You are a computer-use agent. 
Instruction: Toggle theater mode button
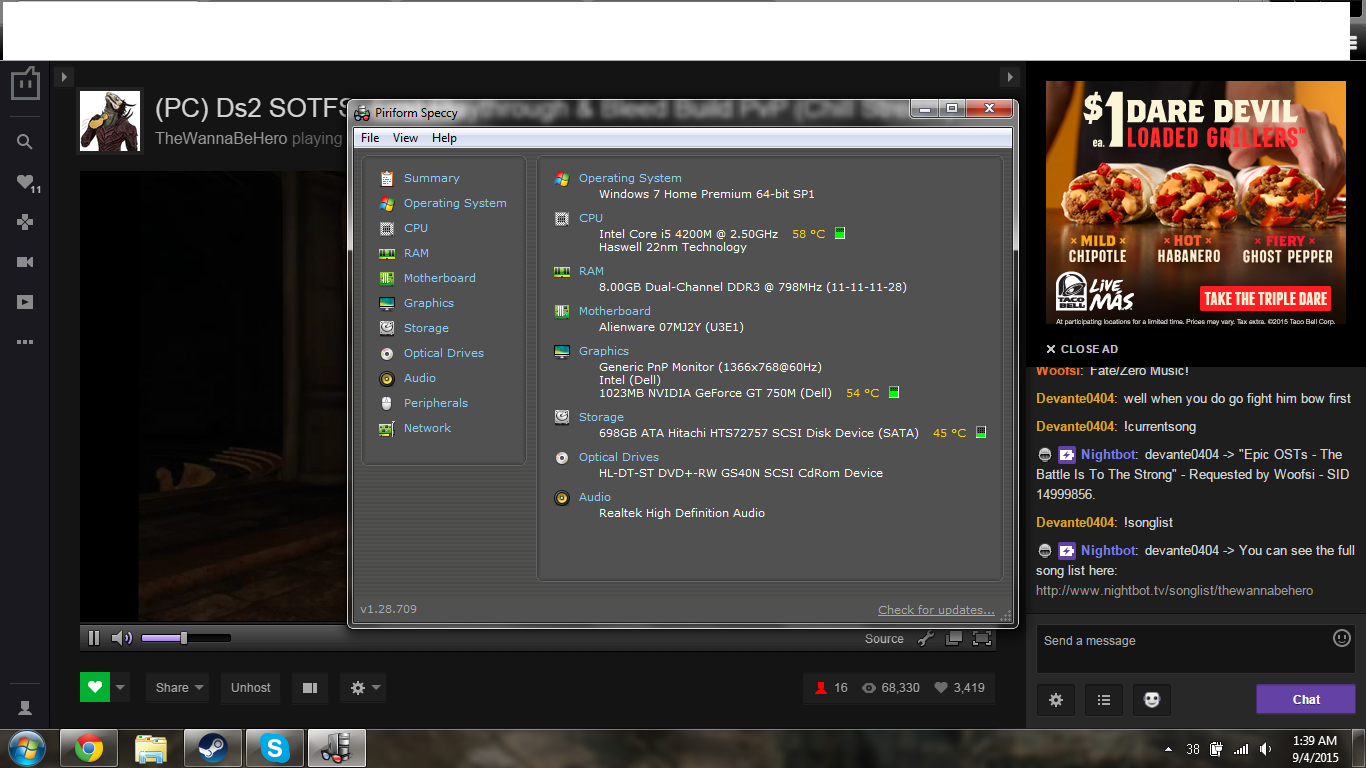click(x=310, y=687)
